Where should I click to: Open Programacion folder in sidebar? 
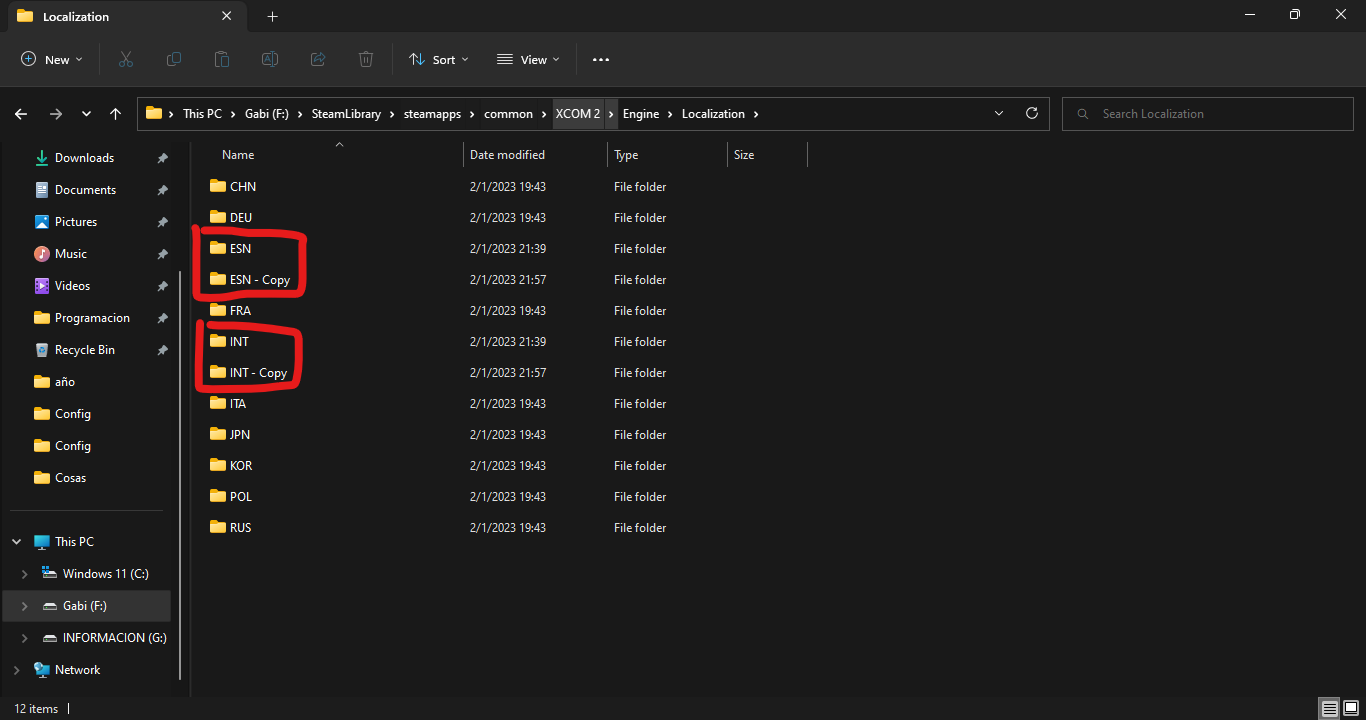(92, 318)
